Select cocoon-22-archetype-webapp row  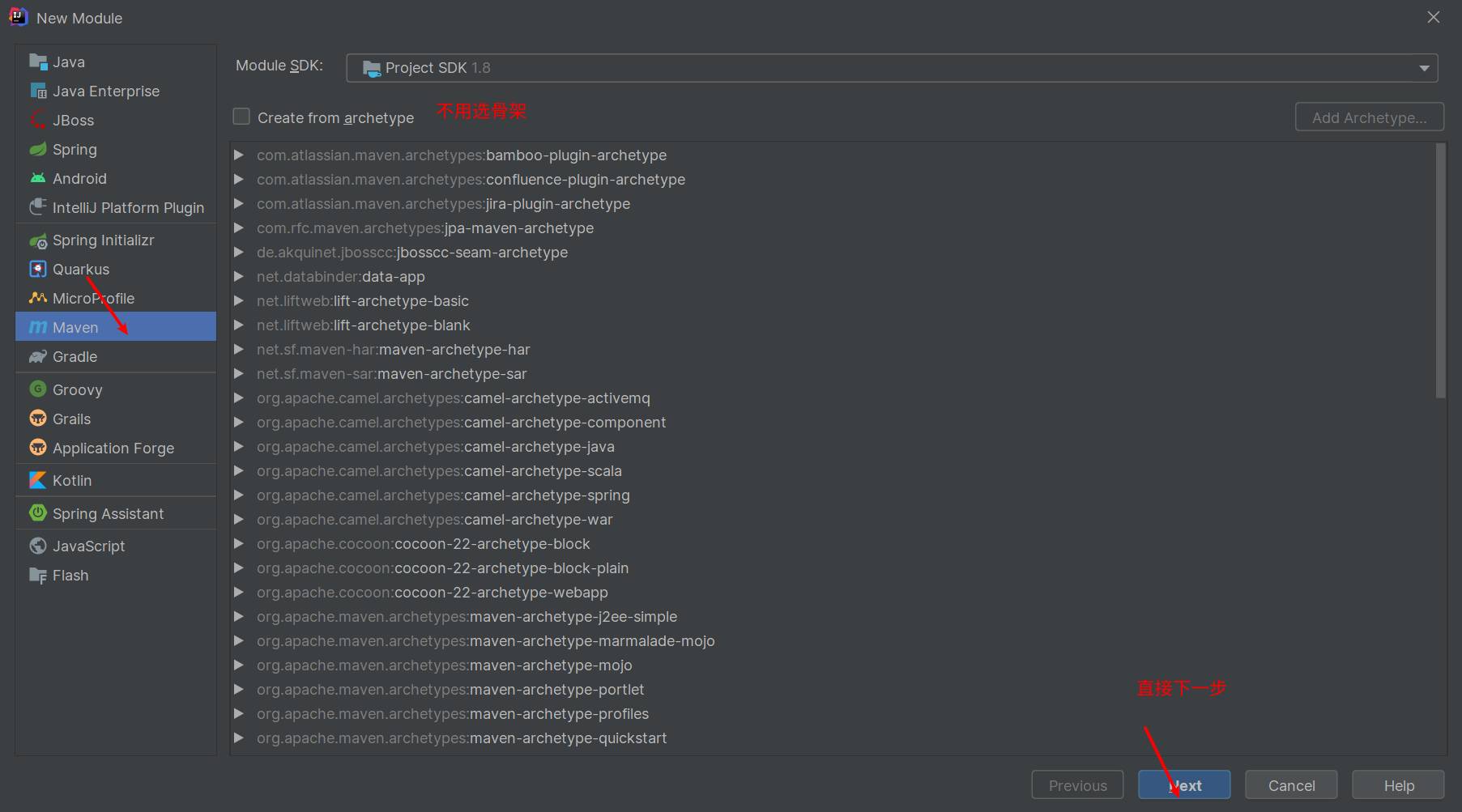pos(833,592)
